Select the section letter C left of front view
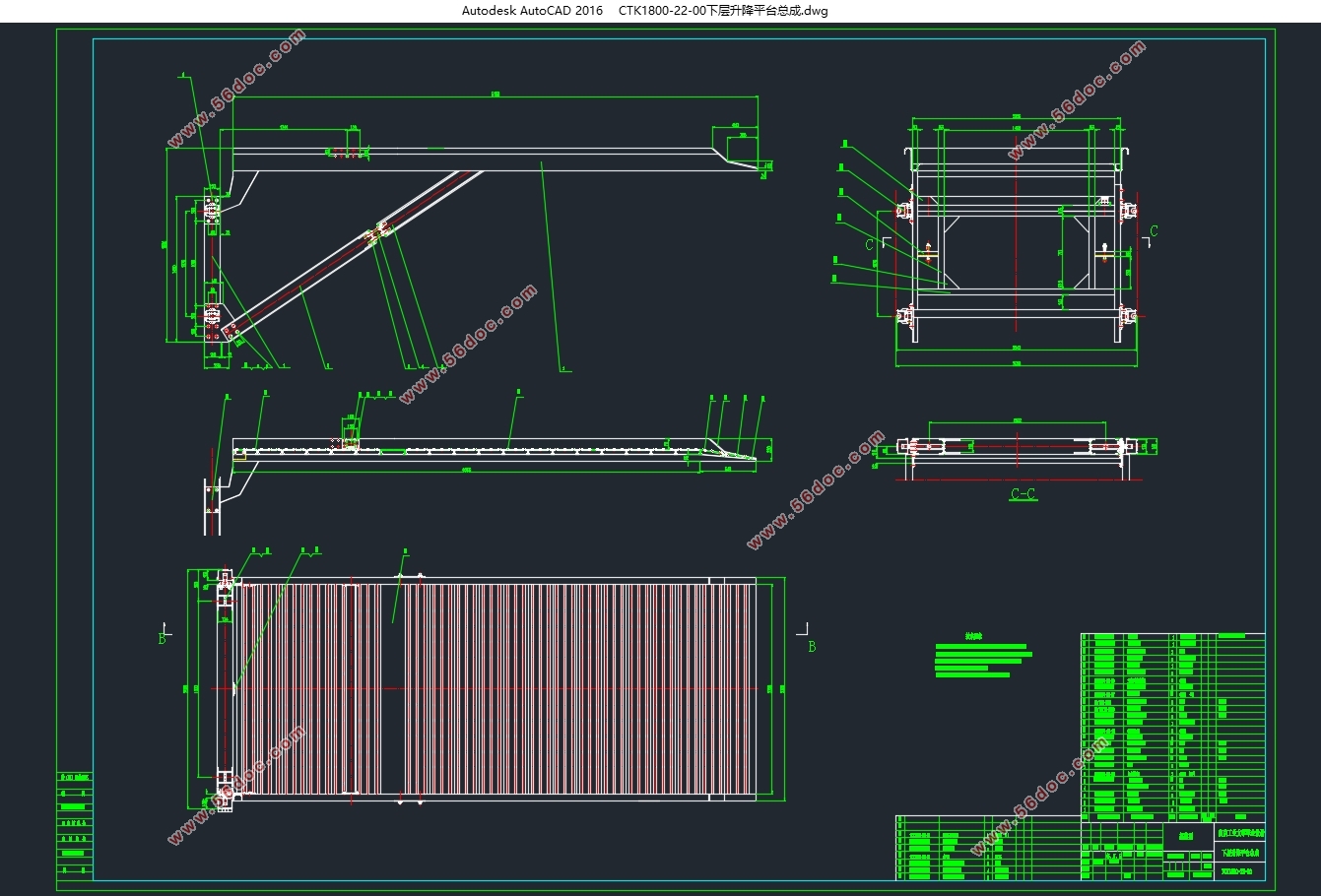 tap(869, 244)
